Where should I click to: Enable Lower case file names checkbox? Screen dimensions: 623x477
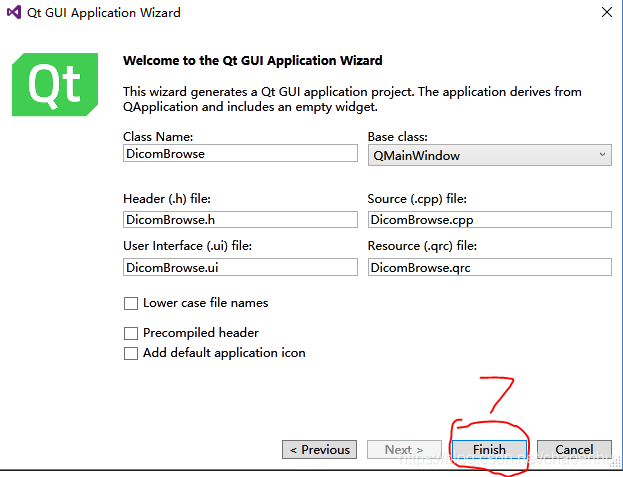(x=131, y=303)
